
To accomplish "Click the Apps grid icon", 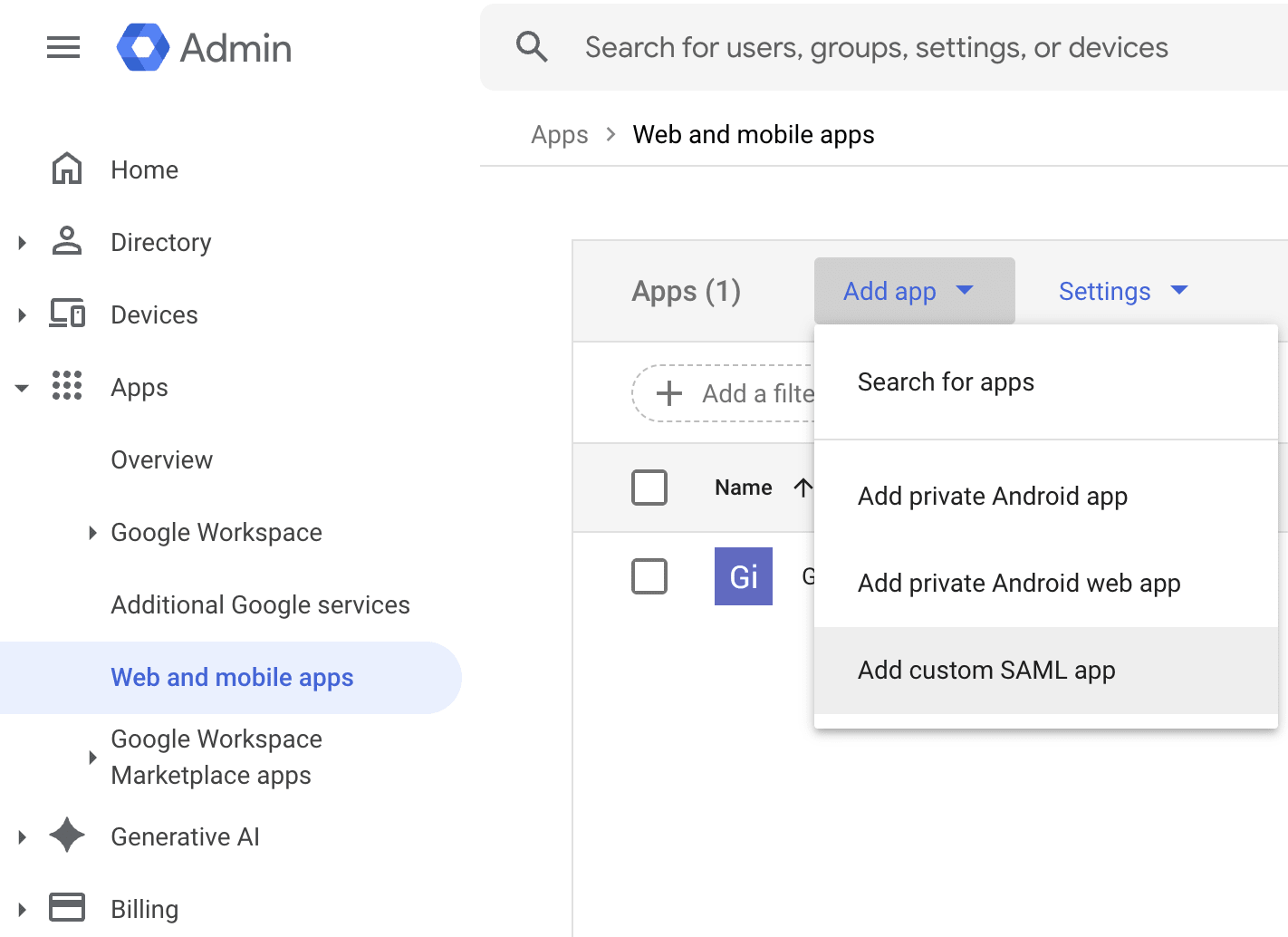I will (x=67, y=387).
